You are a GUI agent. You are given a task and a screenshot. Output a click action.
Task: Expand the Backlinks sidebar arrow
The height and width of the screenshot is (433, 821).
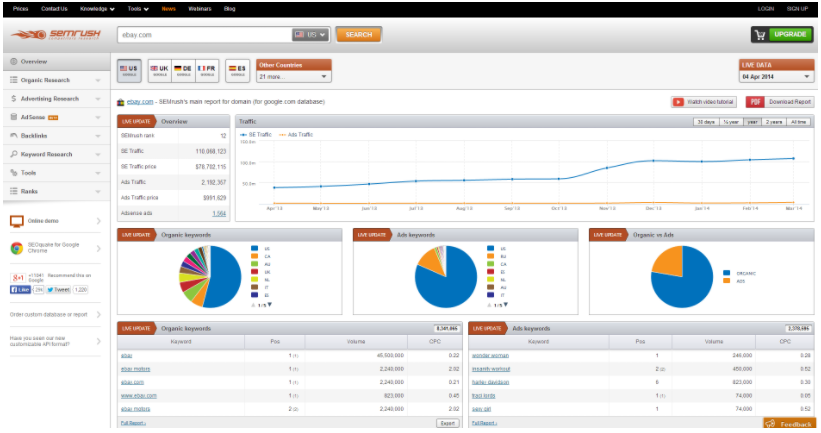[98, 136]
